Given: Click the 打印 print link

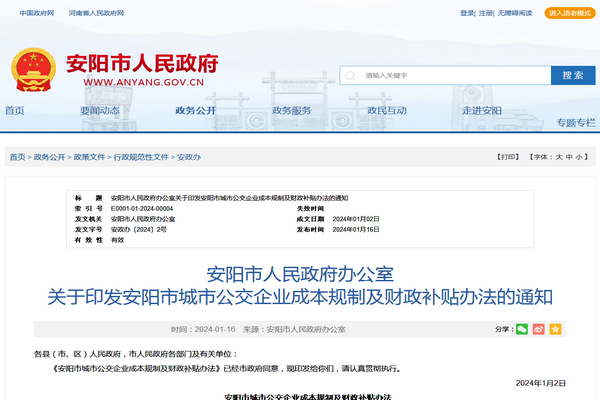Looking at the screenshot, I should coord(508,157).
